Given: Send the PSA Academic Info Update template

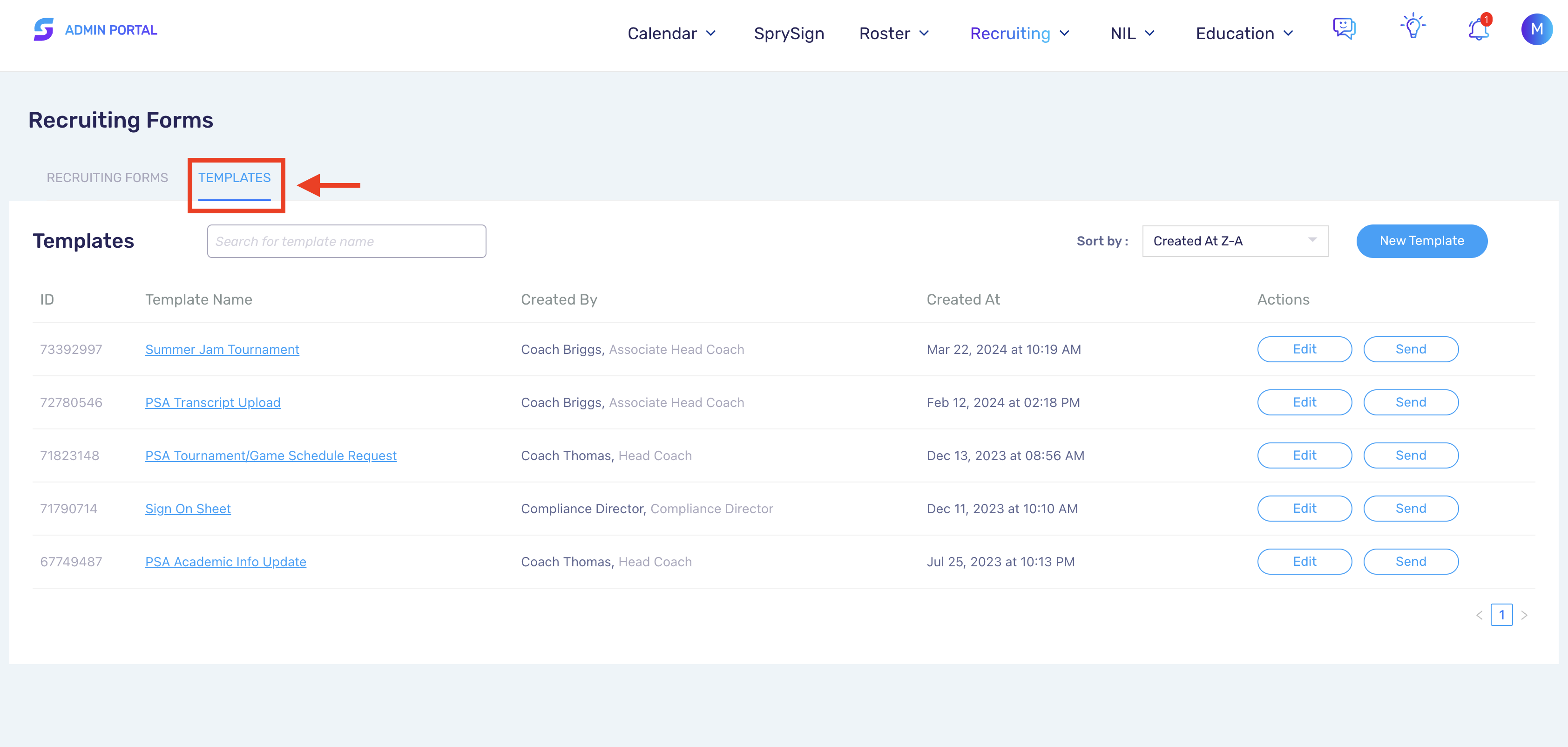Looking at the screenshot, I should (1410, 561).
